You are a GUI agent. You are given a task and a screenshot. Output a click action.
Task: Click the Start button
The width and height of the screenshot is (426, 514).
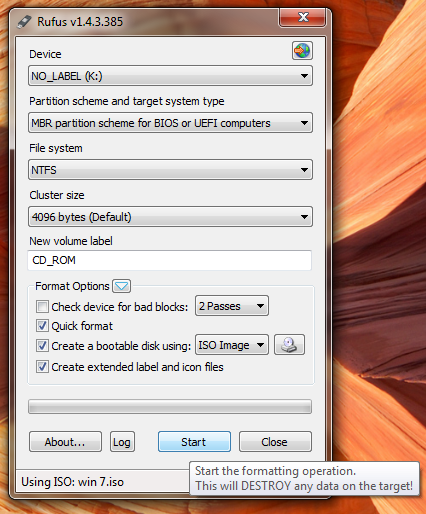pos(194,442)
